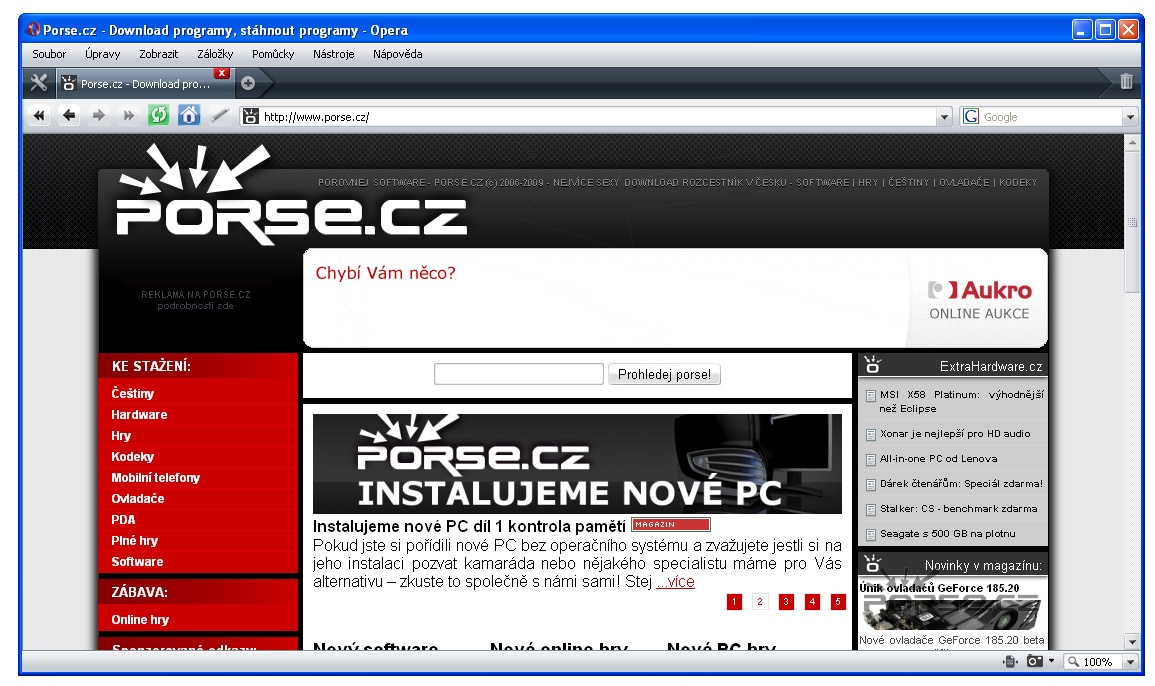Open the Opera panels wrench icon

pos(38,83)
